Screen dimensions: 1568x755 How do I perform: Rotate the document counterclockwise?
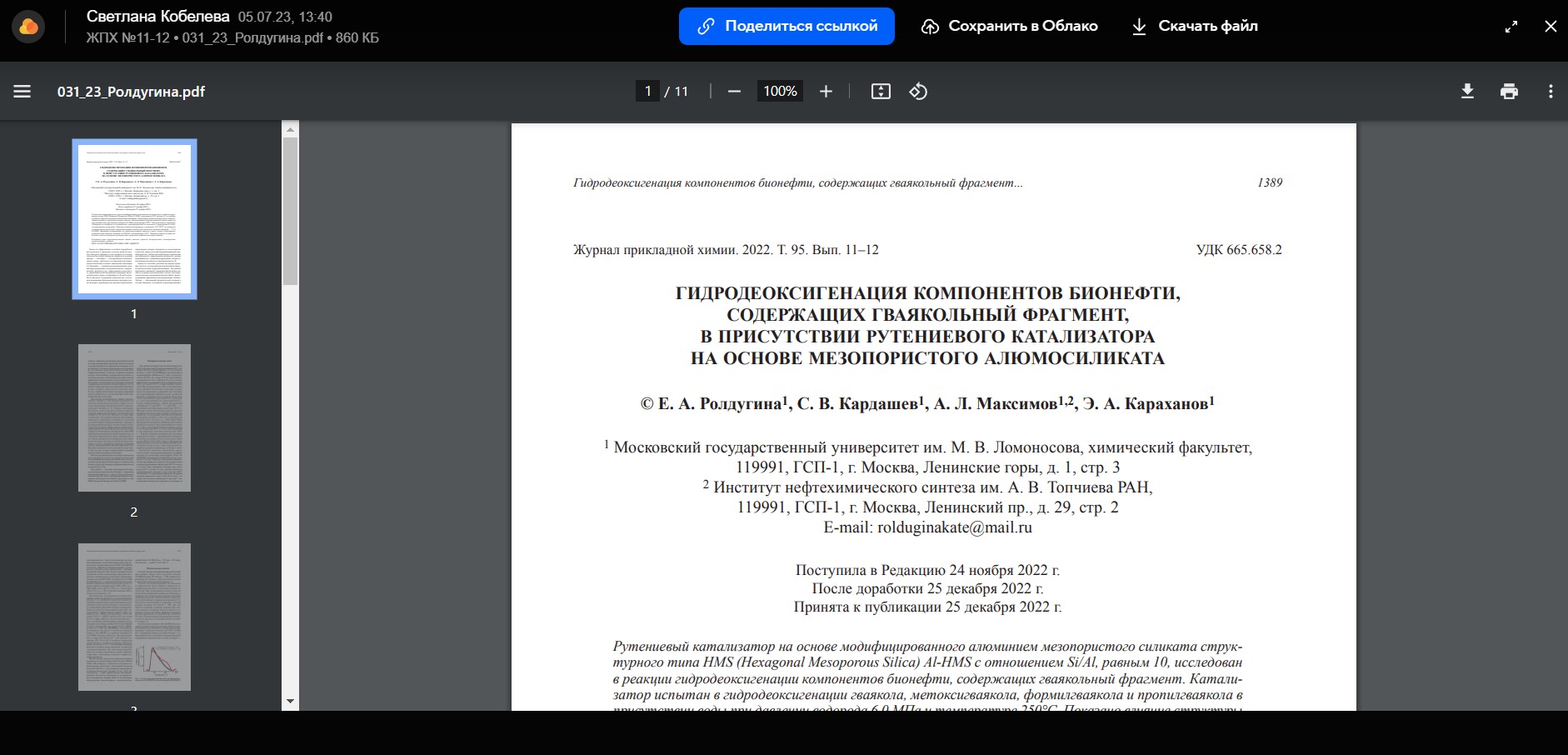pyautogui.click(x=918, y=92)
